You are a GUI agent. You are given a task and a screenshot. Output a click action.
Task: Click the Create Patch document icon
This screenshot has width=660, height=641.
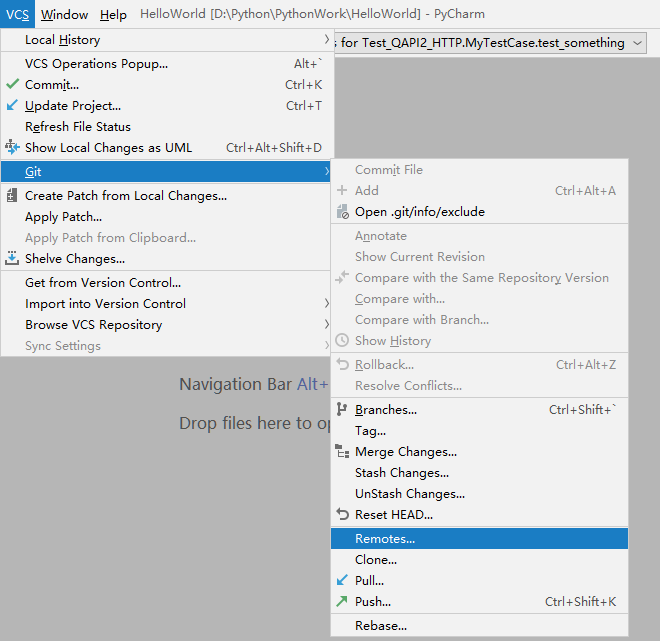point(12,195)
